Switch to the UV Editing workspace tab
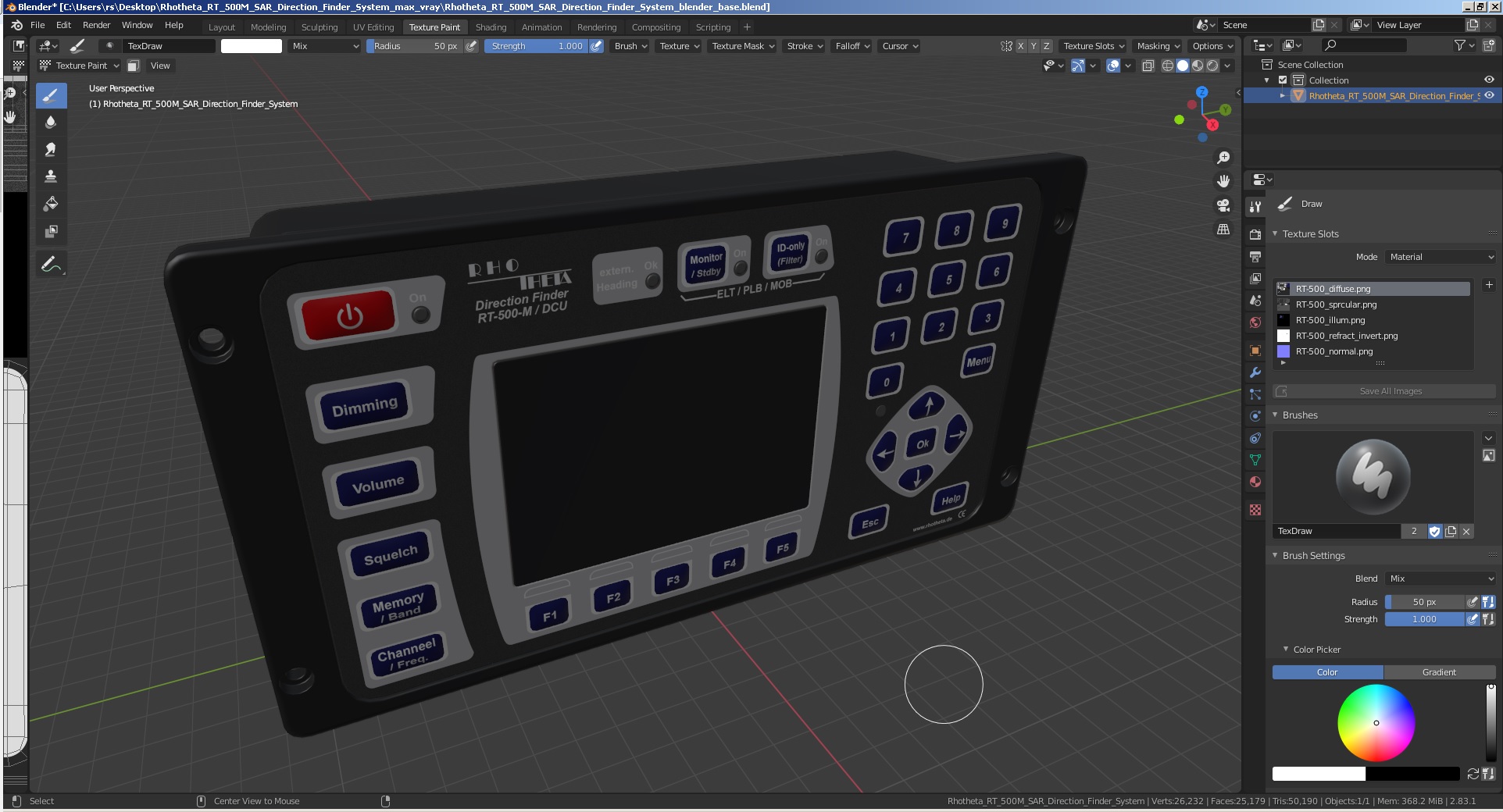Image resolution: width=1503 pixels, height=812 pixels. coord(373,27)
